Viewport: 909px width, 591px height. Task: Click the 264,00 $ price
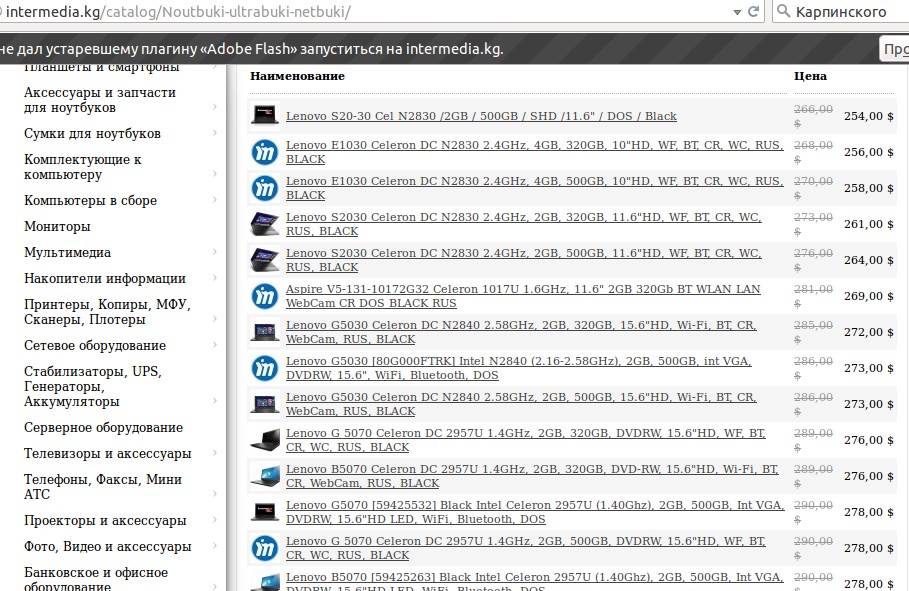click(868, 260)
